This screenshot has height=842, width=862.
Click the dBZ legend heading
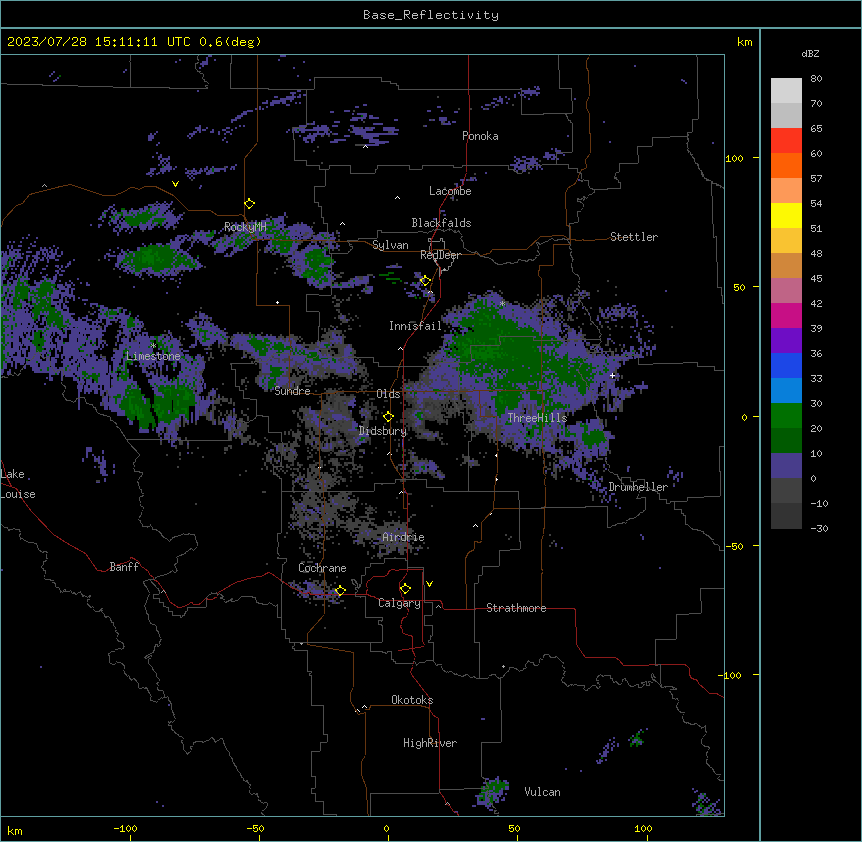click(810, 54)
